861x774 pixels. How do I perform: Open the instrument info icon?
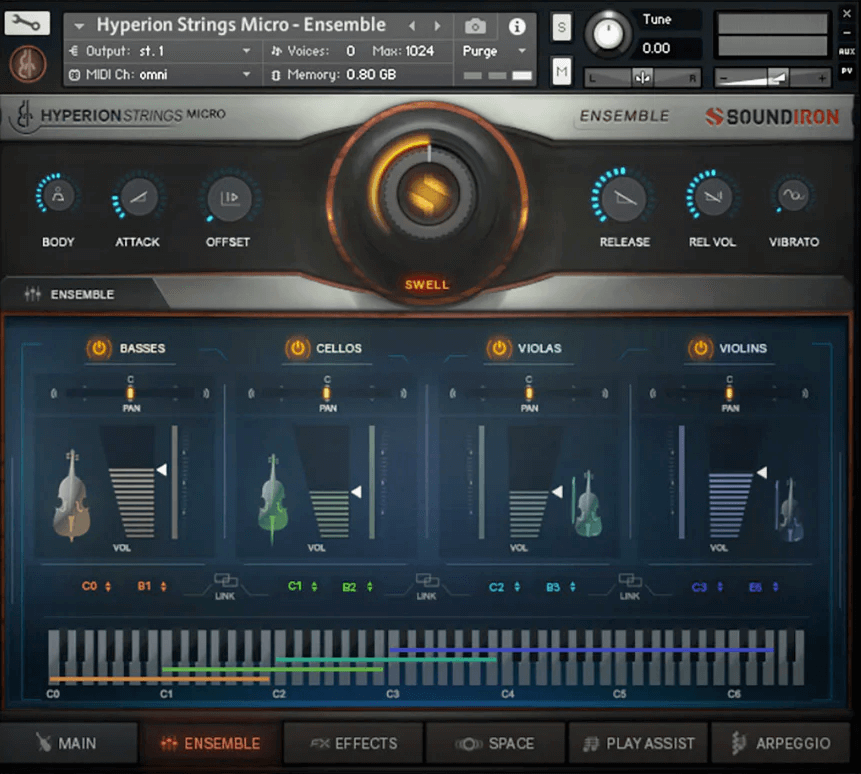[516, 26]
